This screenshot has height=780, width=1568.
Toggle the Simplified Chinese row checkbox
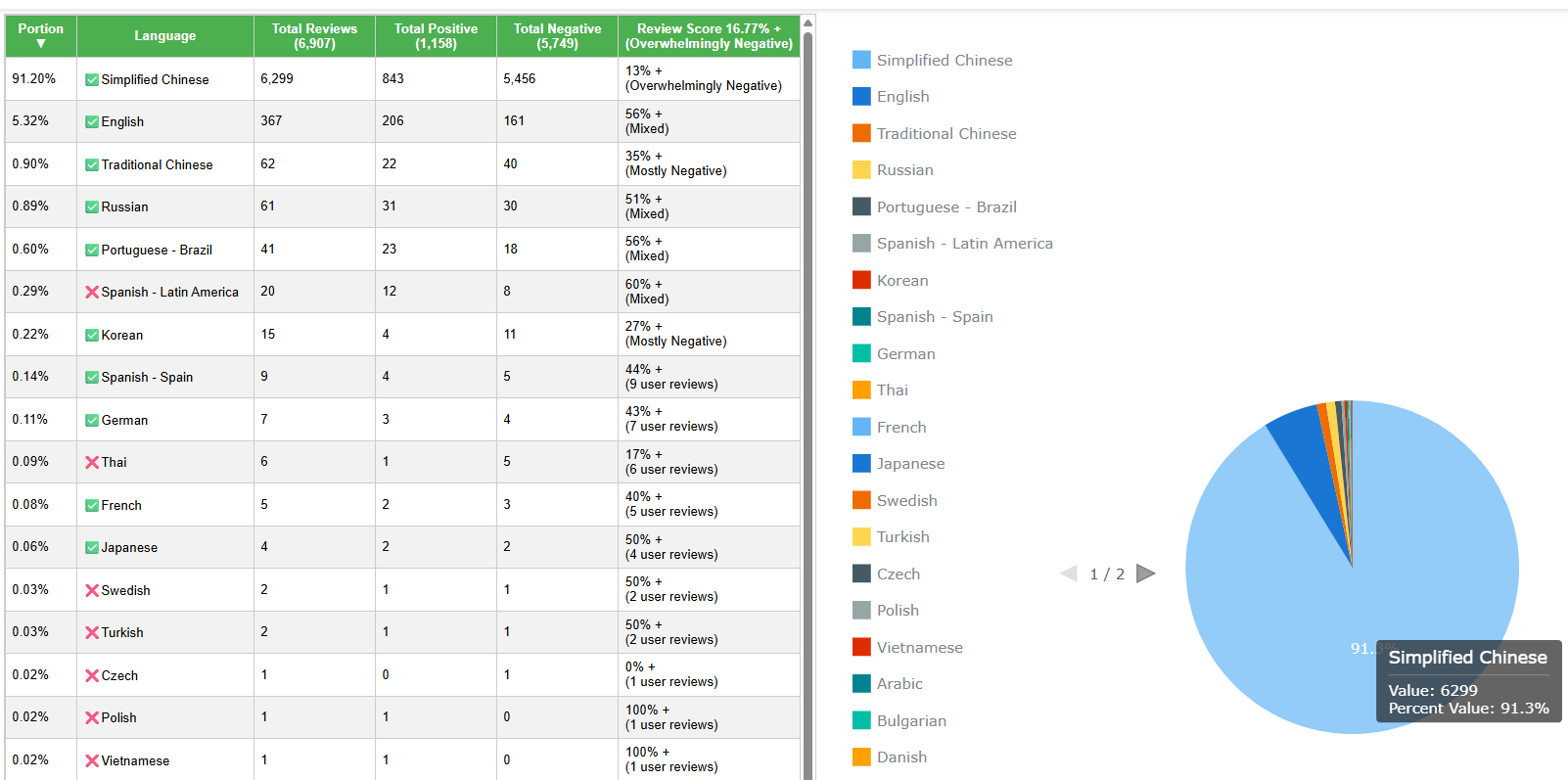(92, 80)
